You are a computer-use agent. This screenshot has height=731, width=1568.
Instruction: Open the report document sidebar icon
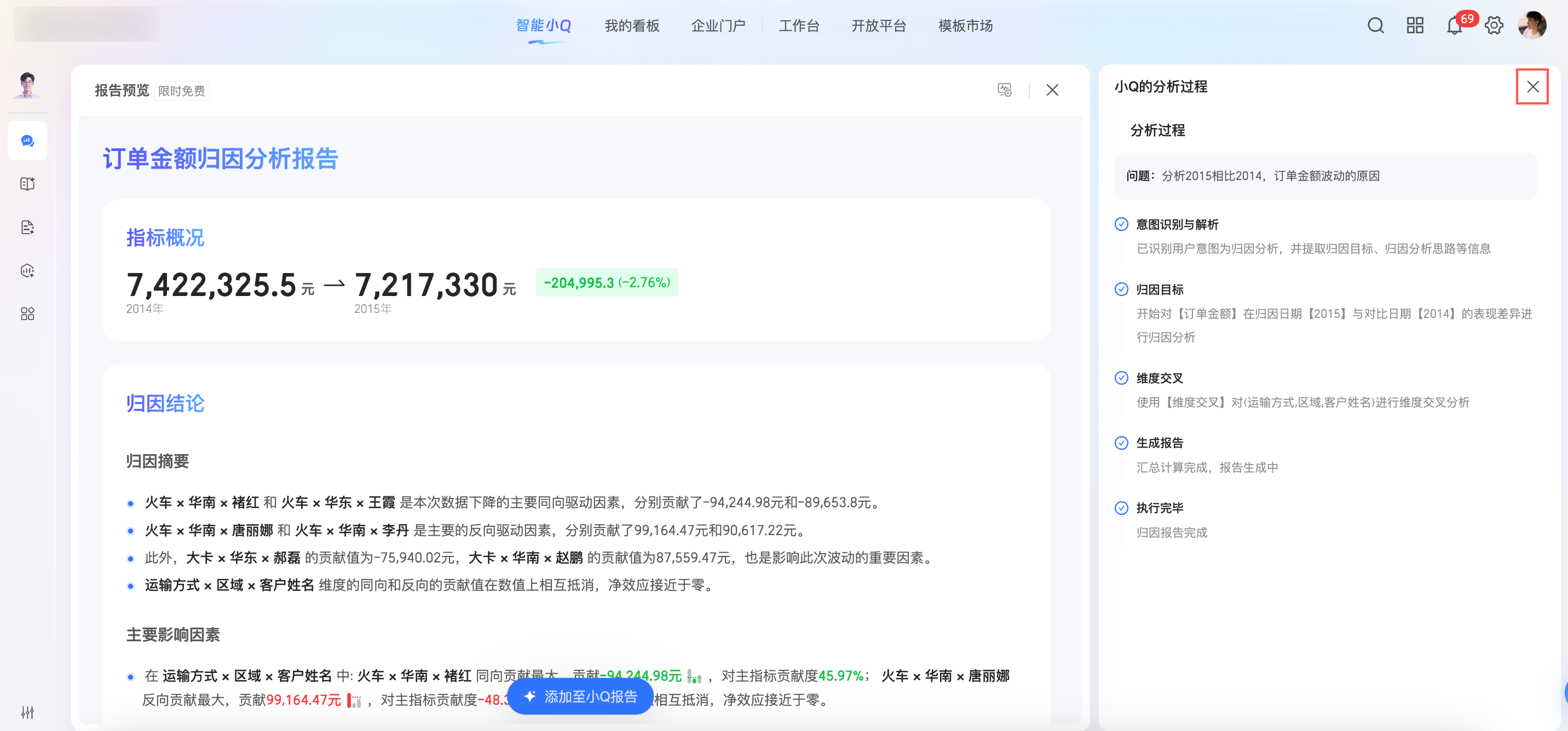click(27, 228)
